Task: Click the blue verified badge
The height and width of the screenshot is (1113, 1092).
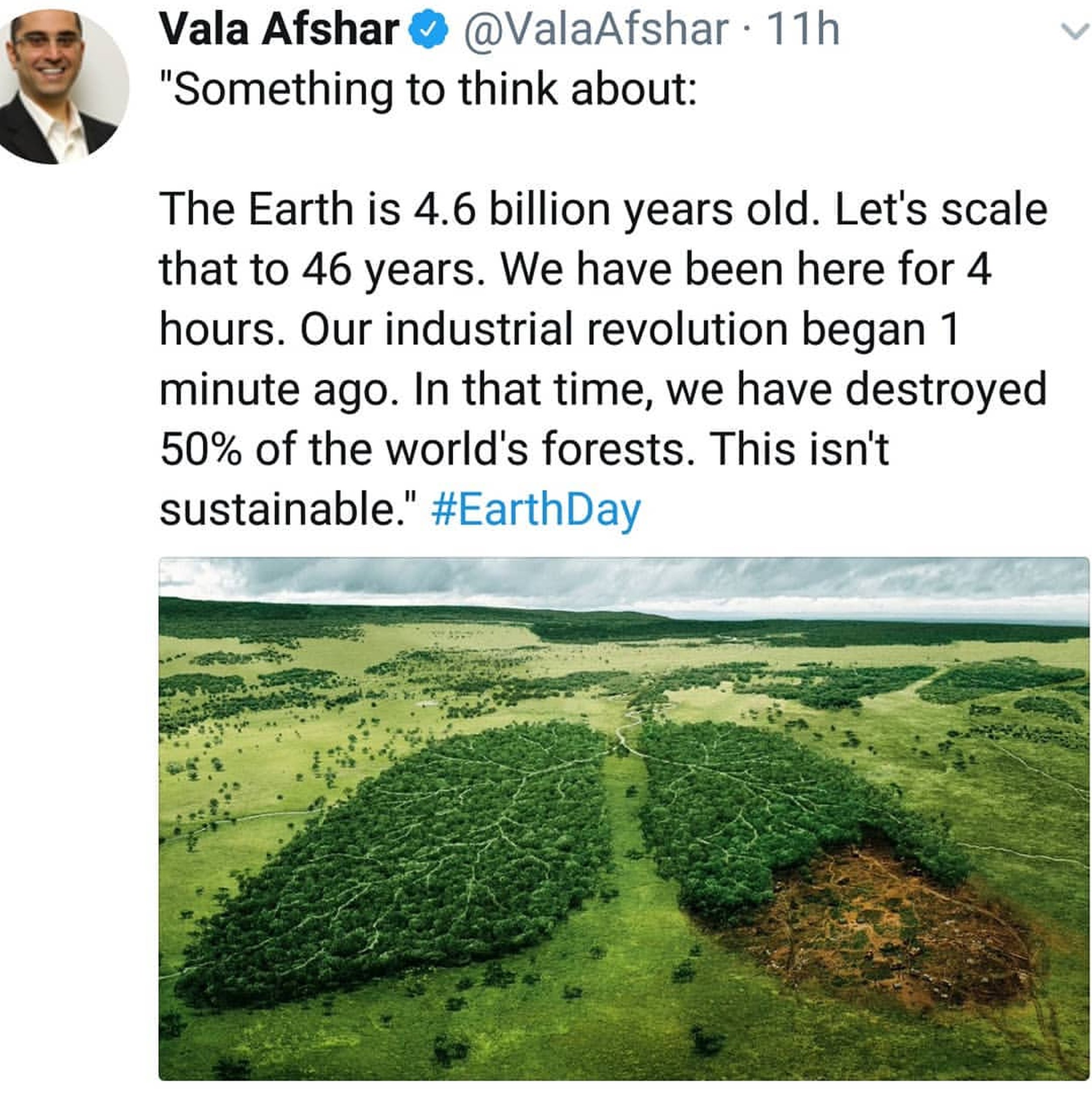Action: [428, 31]
